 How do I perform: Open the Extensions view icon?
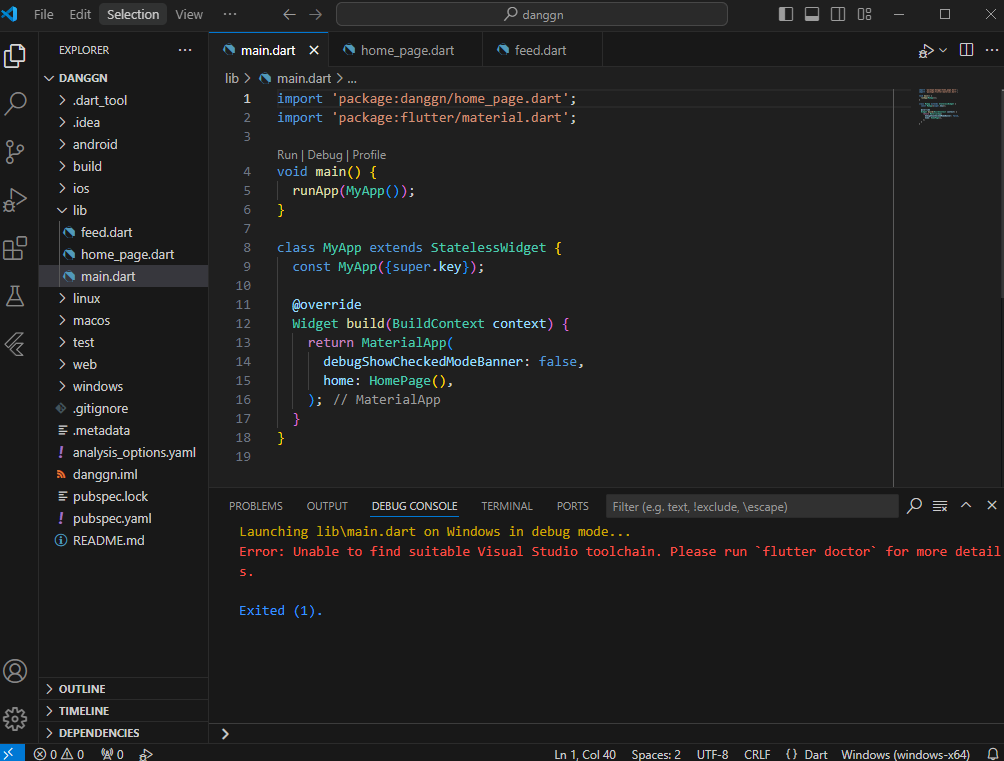coord(15,248)
